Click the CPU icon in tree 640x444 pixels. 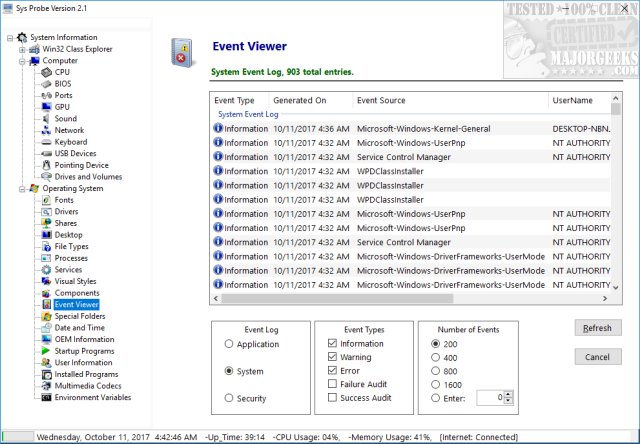point(46,72)
